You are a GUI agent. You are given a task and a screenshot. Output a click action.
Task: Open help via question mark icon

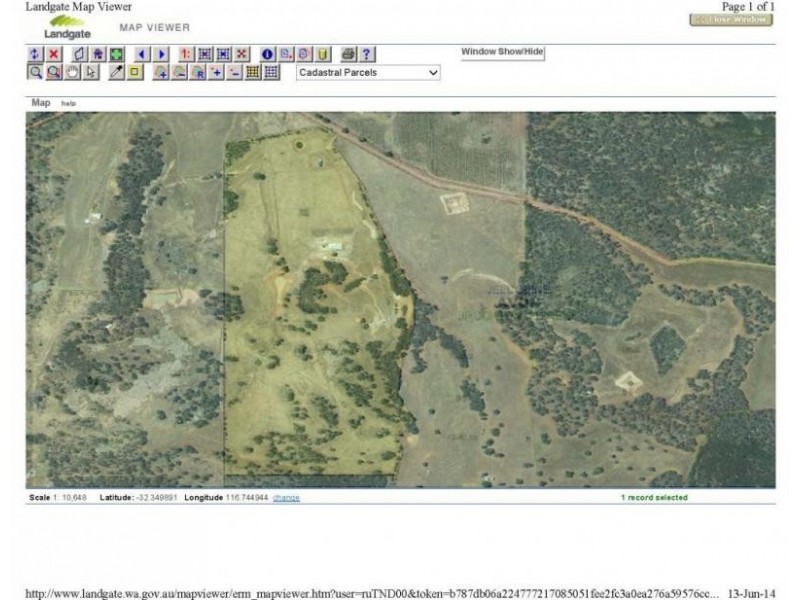coord(367,54)
